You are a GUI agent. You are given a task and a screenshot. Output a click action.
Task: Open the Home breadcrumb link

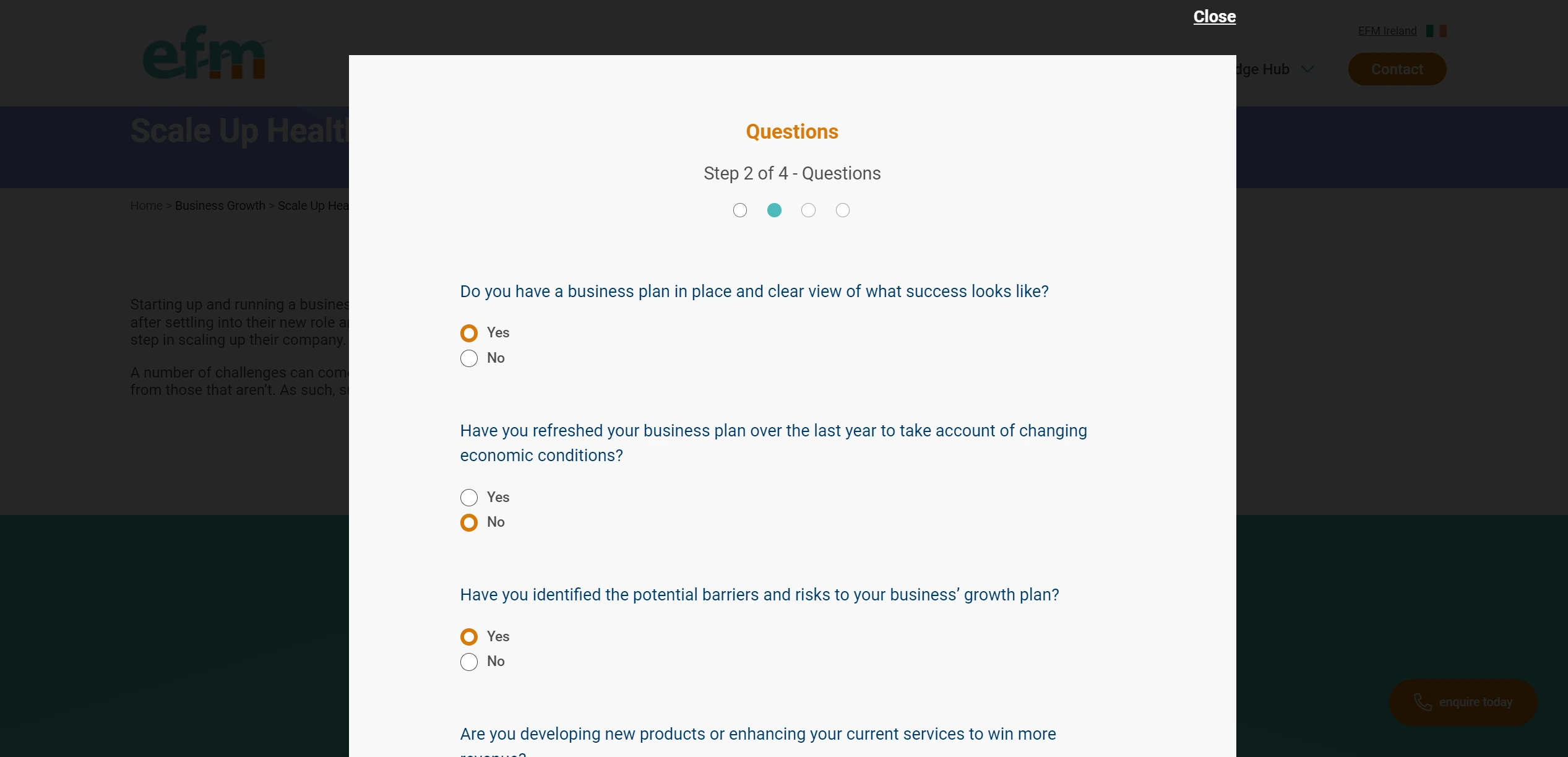click(x=146, y=205)
